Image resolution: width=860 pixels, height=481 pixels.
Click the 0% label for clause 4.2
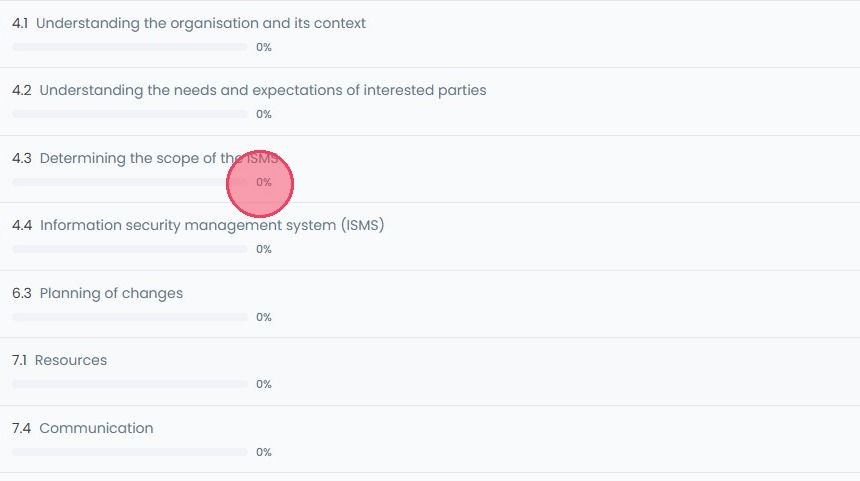[x=264, y=114]
